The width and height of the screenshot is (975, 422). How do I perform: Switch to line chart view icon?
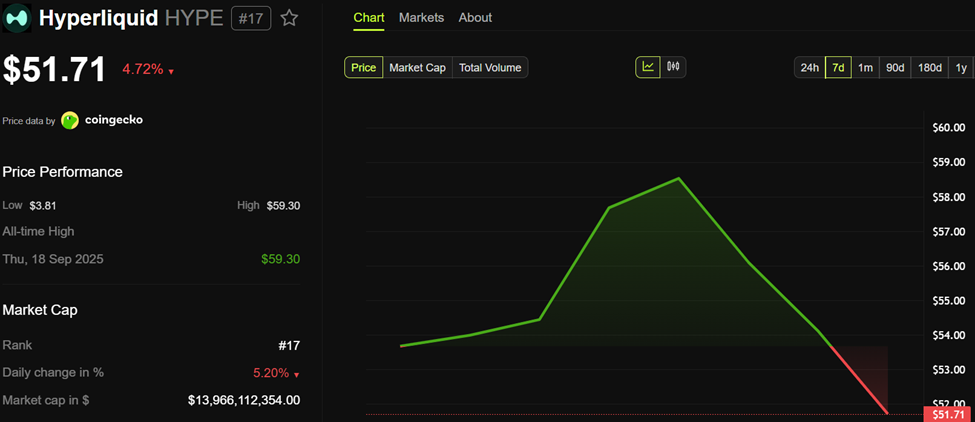pyautogui.click(x=648, y=67)
